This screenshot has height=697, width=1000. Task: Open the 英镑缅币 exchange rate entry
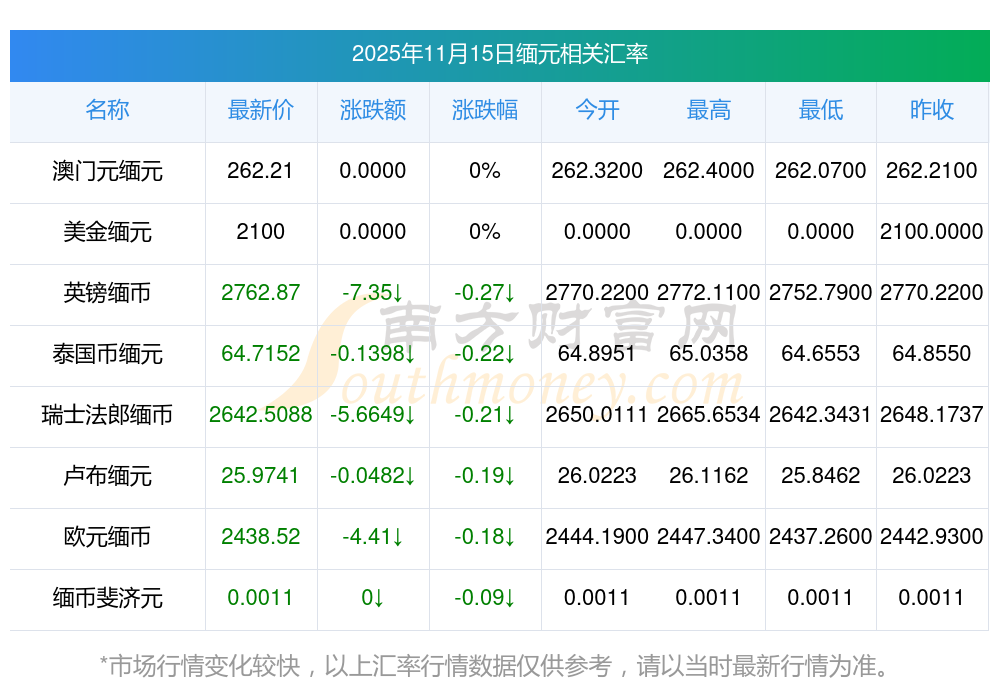coord(107,293)
